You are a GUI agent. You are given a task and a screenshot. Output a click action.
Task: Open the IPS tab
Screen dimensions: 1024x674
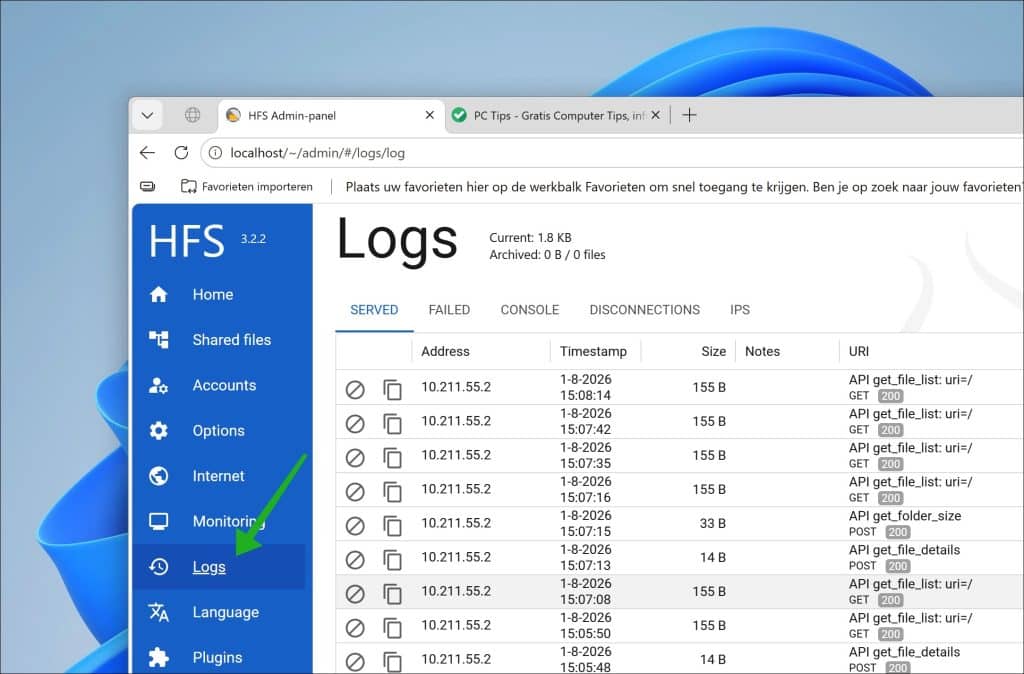(x=740, y=310)
